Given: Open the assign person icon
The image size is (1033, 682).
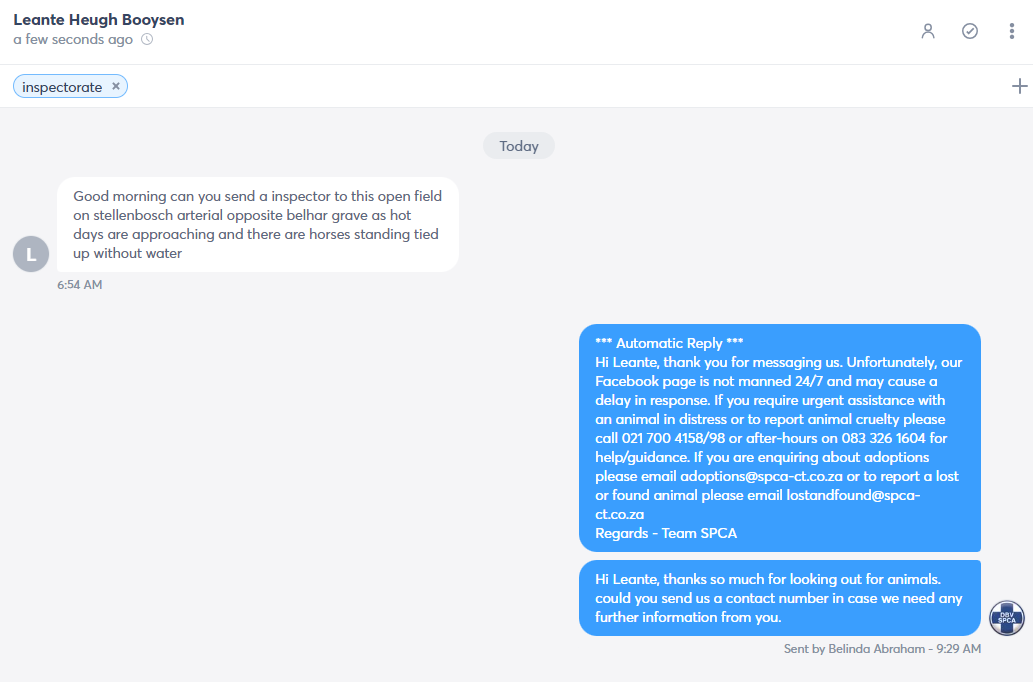Looking at the screenshot, I should [x=928, y=31].
